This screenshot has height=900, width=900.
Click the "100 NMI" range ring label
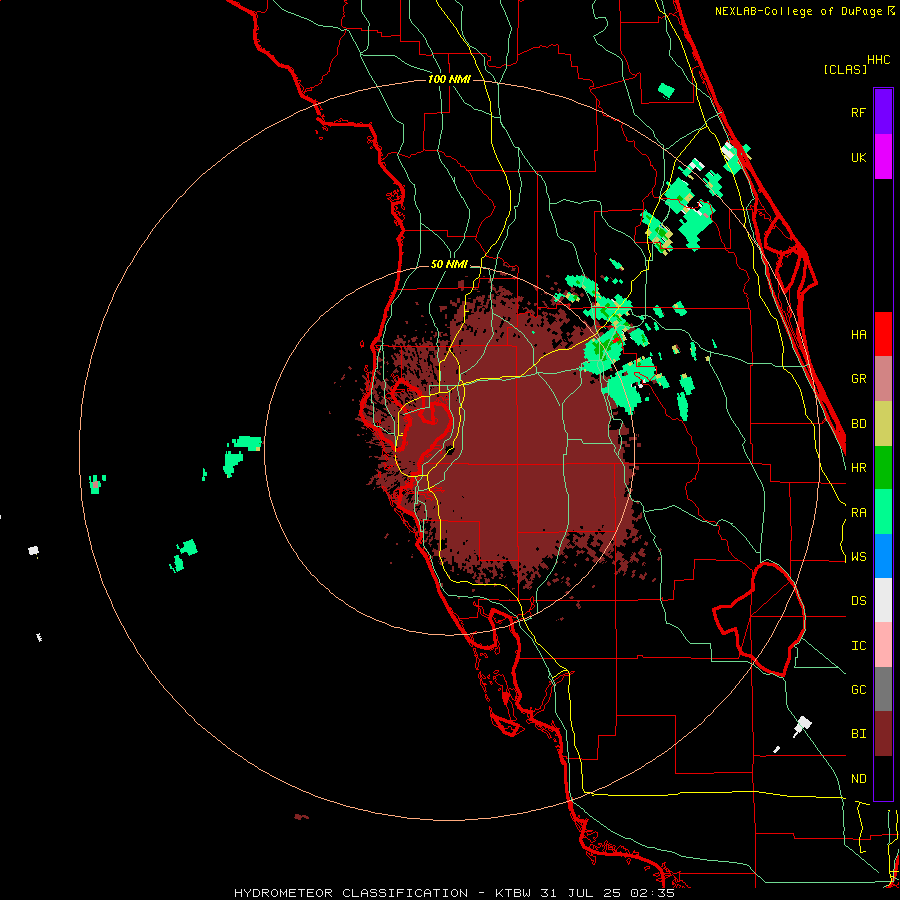tap(449, 79)
